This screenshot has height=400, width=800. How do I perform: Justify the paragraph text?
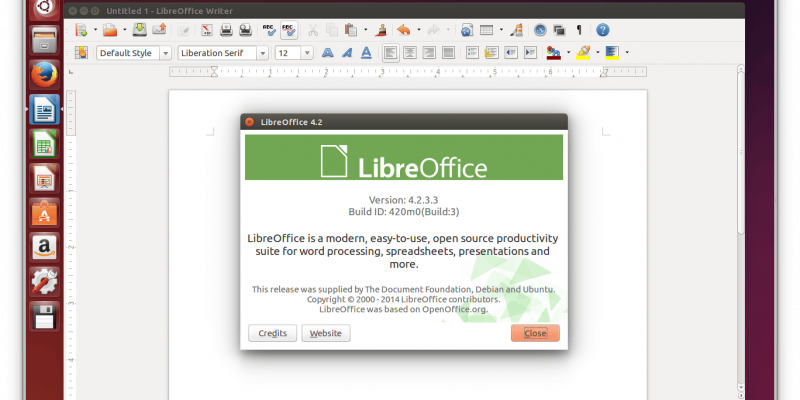(448, 53)
